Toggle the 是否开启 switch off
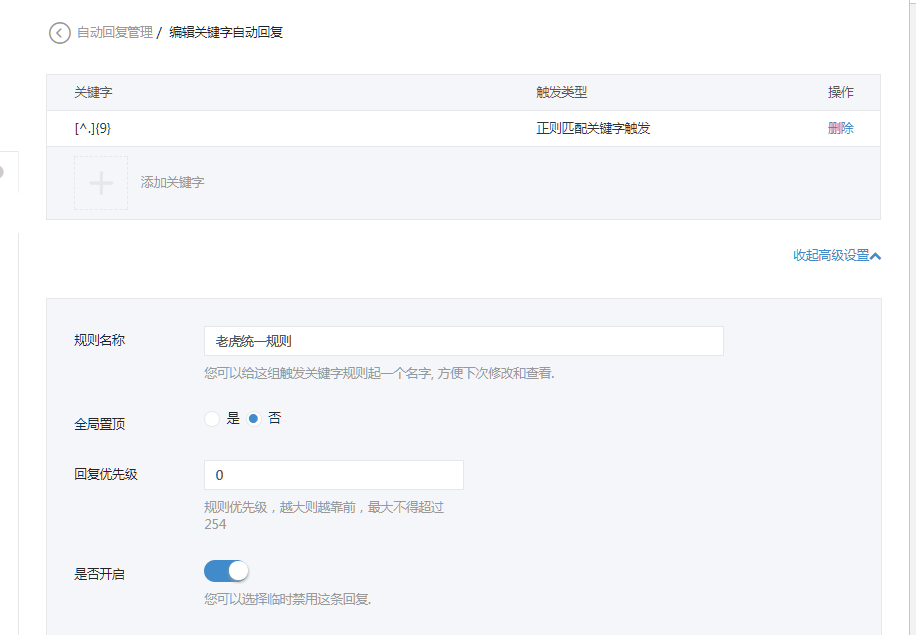The width and height of the screenshot is (916, 635). (226, 571)
